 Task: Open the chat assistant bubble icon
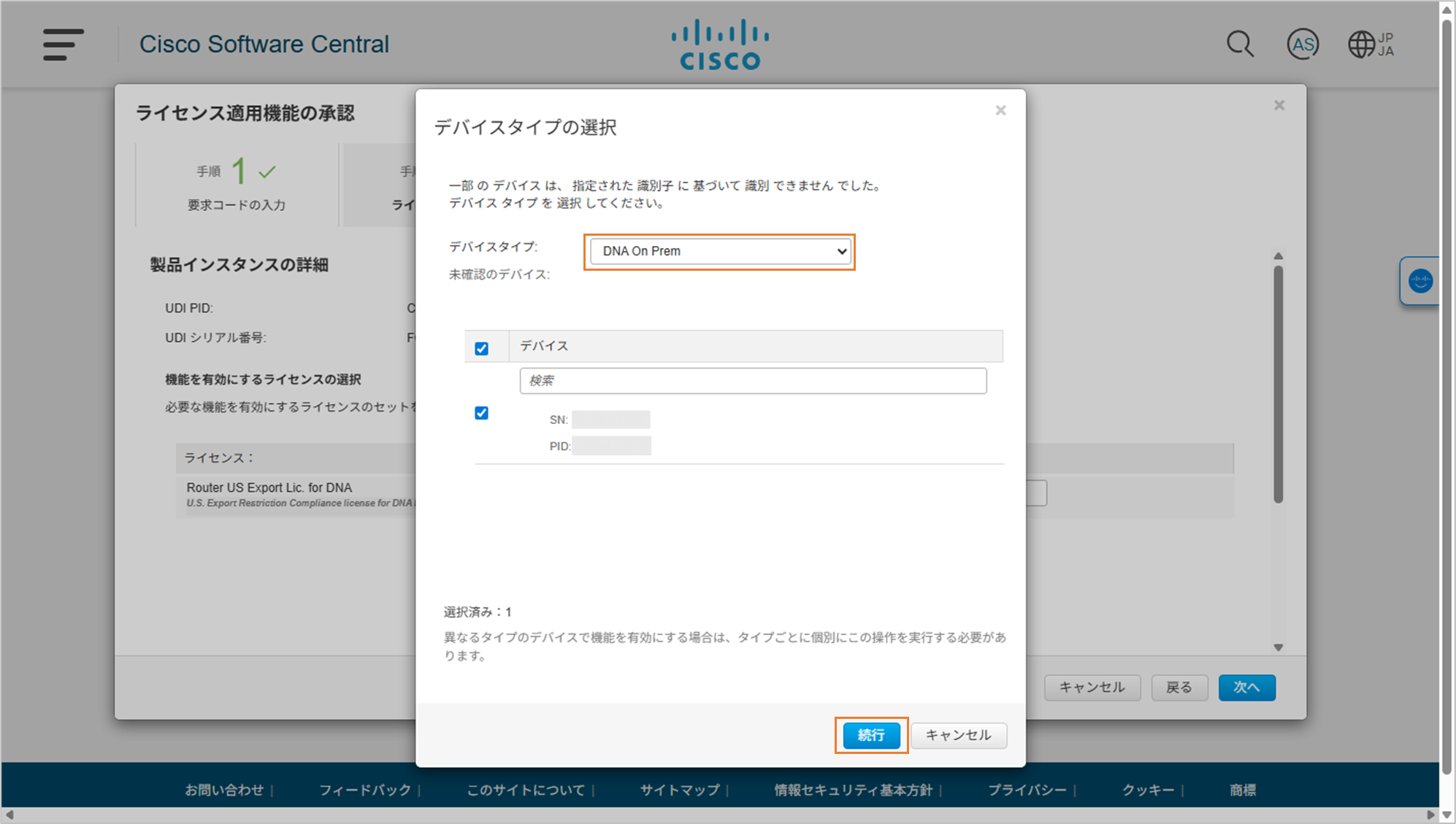1420,281
